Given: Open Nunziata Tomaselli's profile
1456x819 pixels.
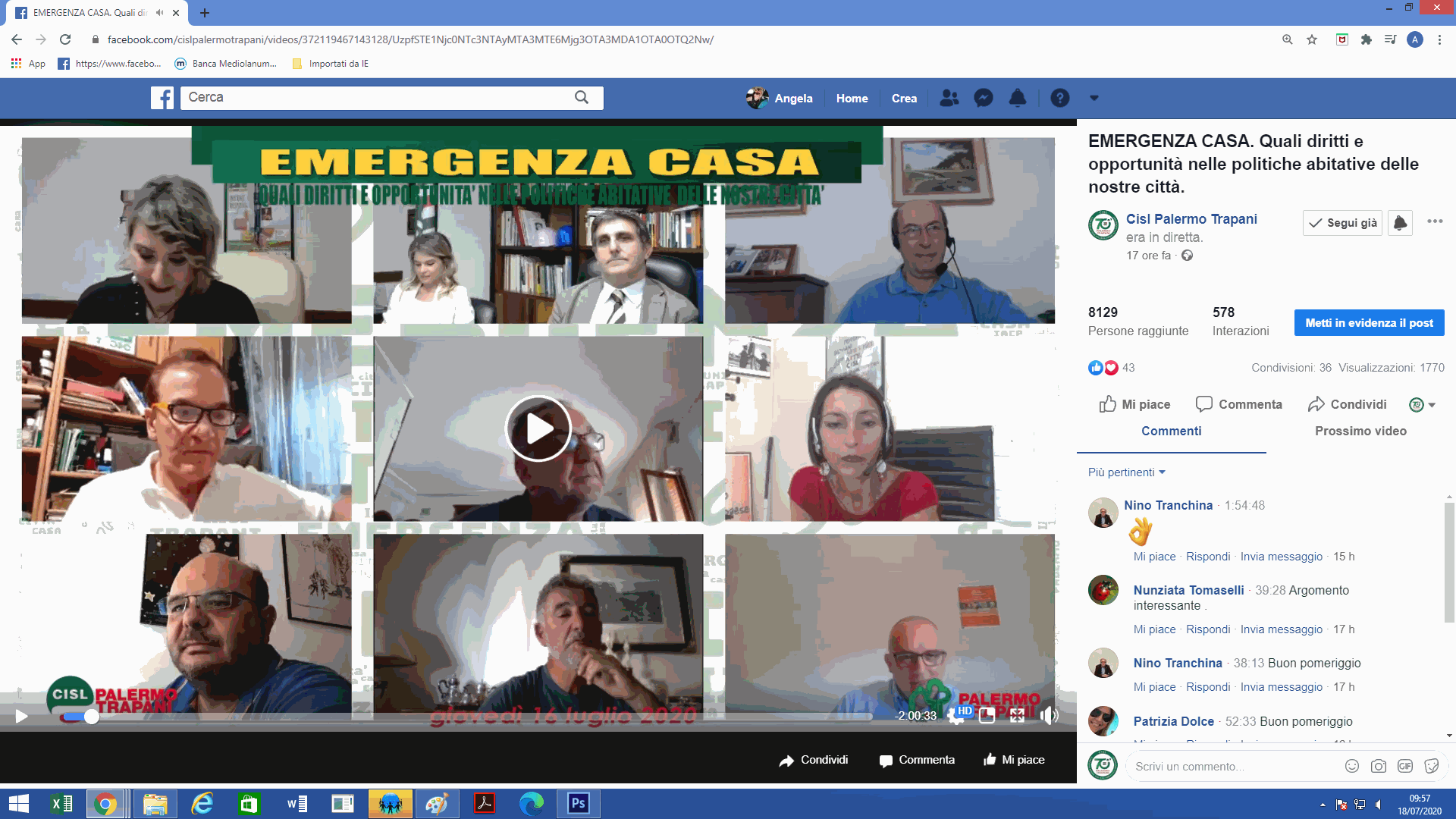Looking at the screenshot, I should point(1188,591).
